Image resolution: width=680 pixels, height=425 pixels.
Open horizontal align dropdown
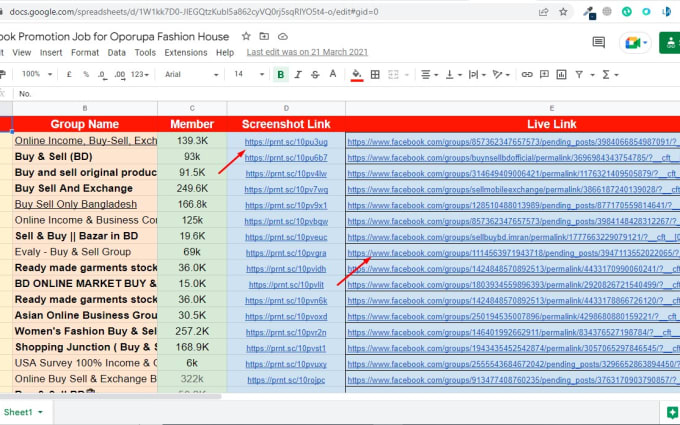[x=429, y=75]
